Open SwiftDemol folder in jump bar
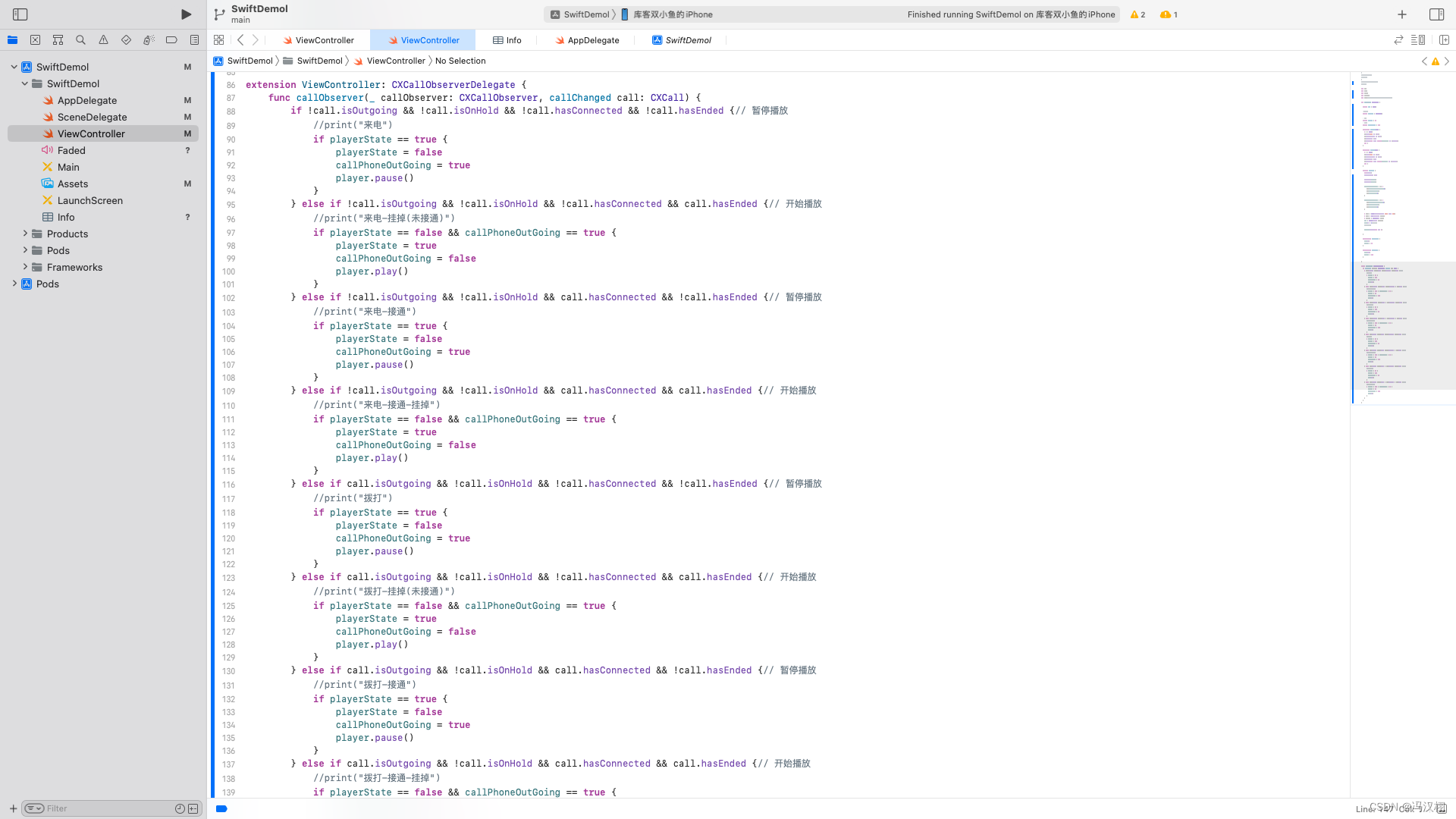This screenshot has width=1456, height=819. tap(313, 61)
